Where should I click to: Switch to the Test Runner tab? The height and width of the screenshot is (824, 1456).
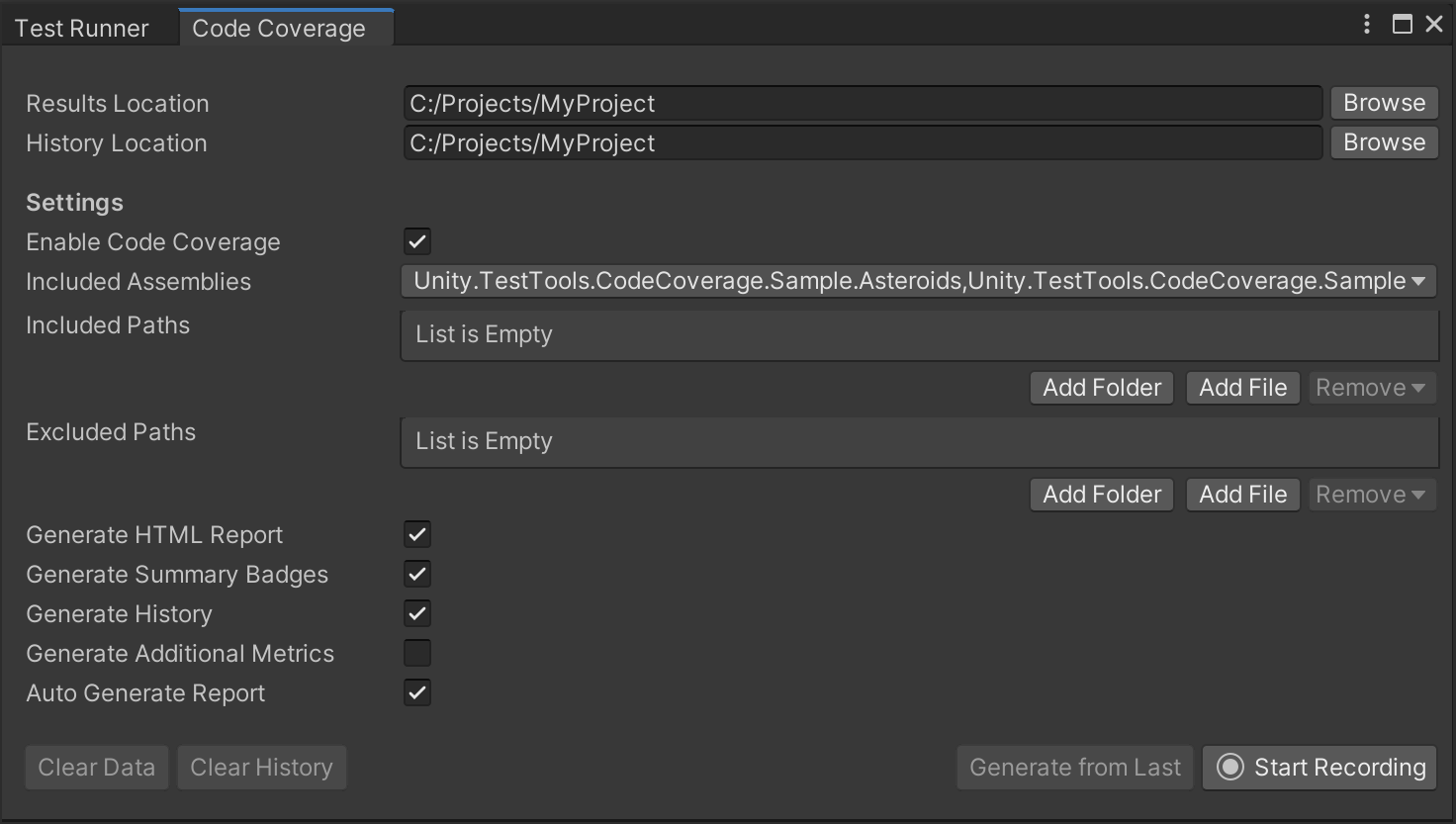(82, 27)
